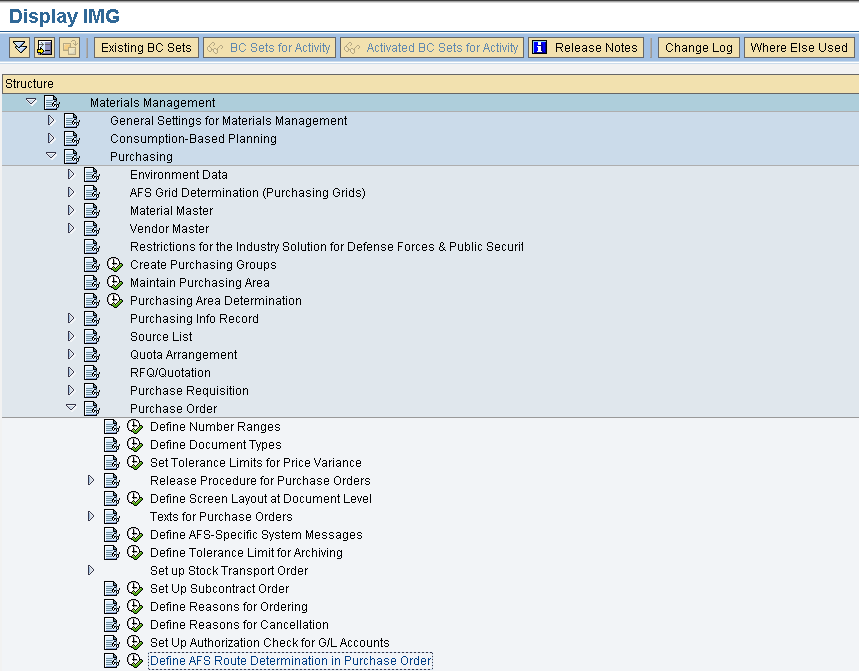Execute the Define Document Types activity
This screenshot has height=671, width=859.
click(x=135, y=444)
